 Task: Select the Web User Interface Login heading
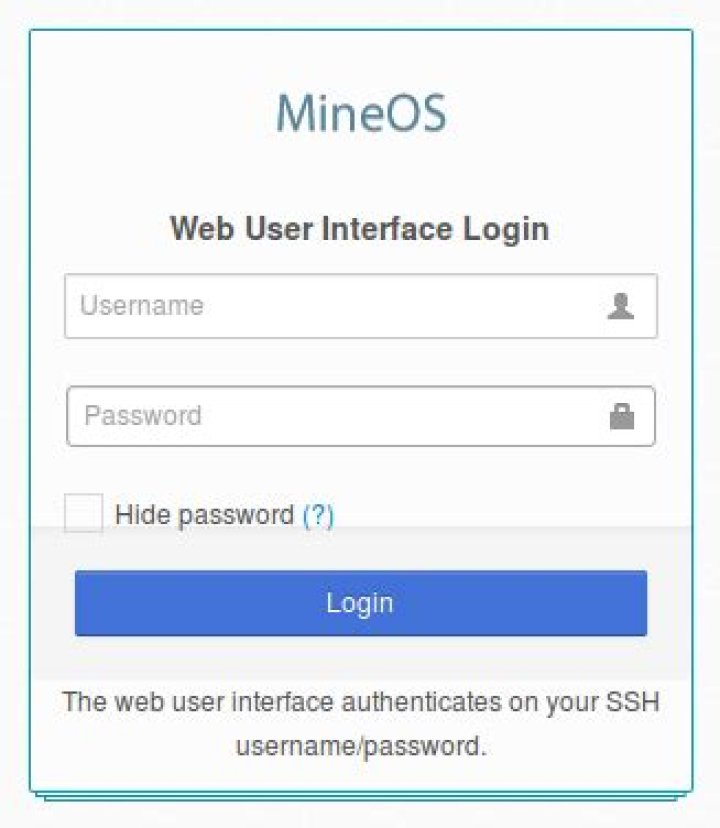(x=360, y=229)
